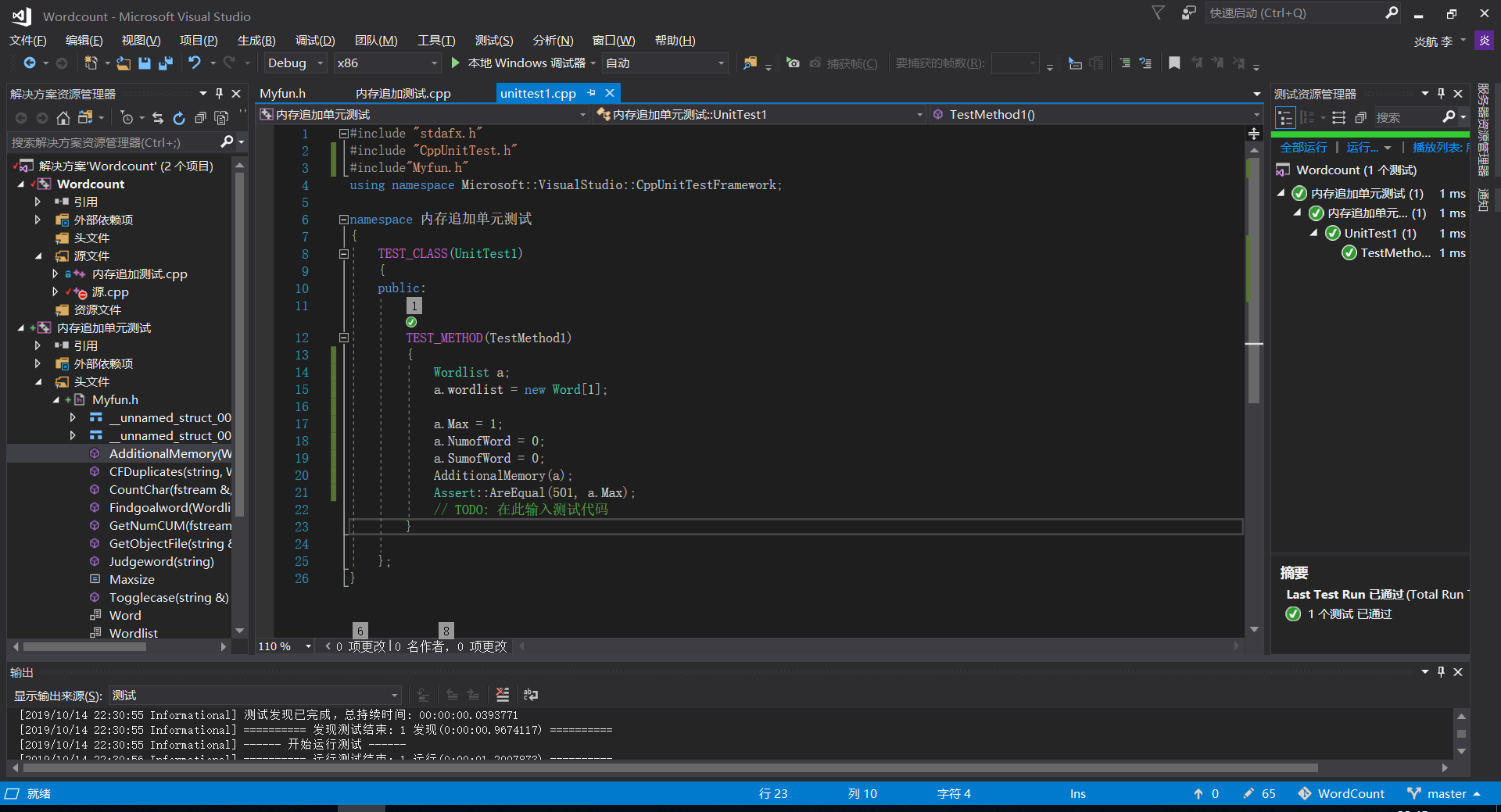Clear all output with the red X icon
This screenshot has height=812, width=1501.
pos(503,695)
